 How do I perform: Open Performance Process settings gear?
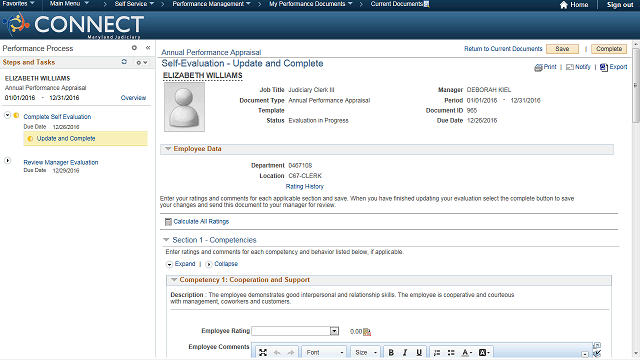pos(134,48)
